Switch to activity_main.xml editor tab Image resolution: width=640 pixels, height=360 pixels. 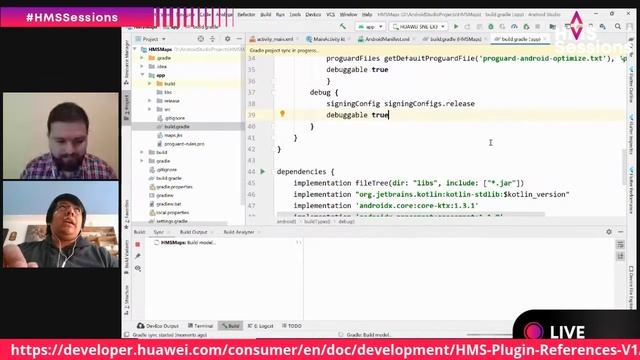point(275,39)
